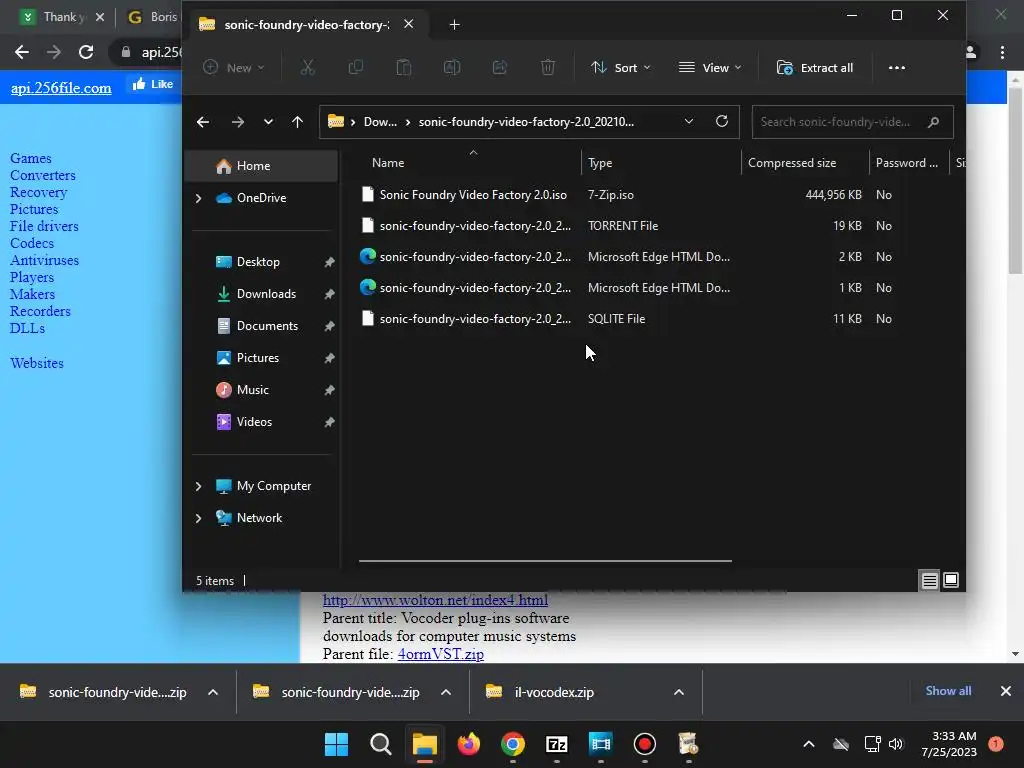This screenshot has width=1024, height=768.
Task: Go forward in File Explorer navigation
Action: coord(238,122)
